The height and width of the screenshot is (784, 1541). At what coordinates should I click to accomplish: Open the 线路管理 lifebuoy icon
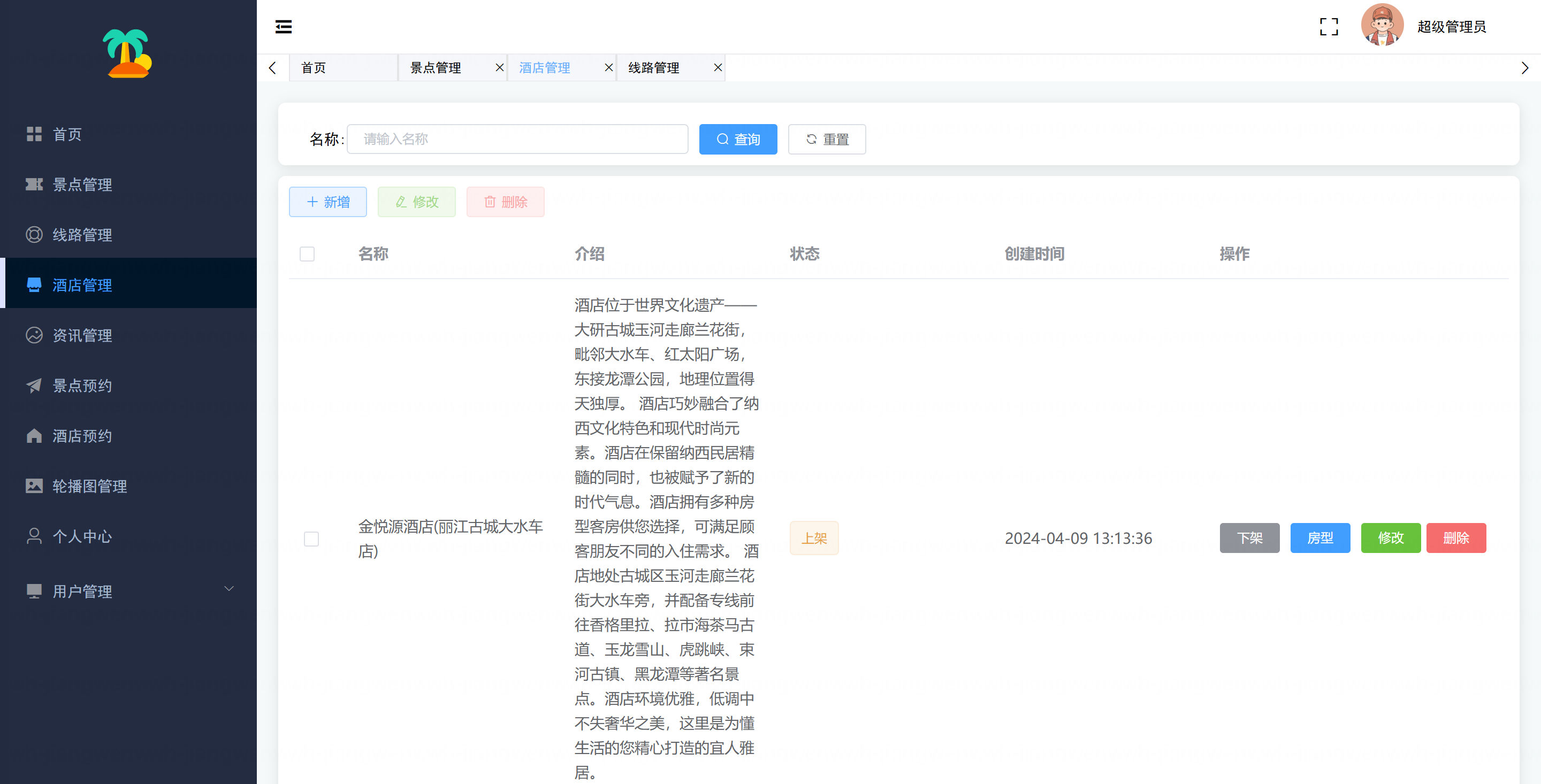tap(34, 234)
